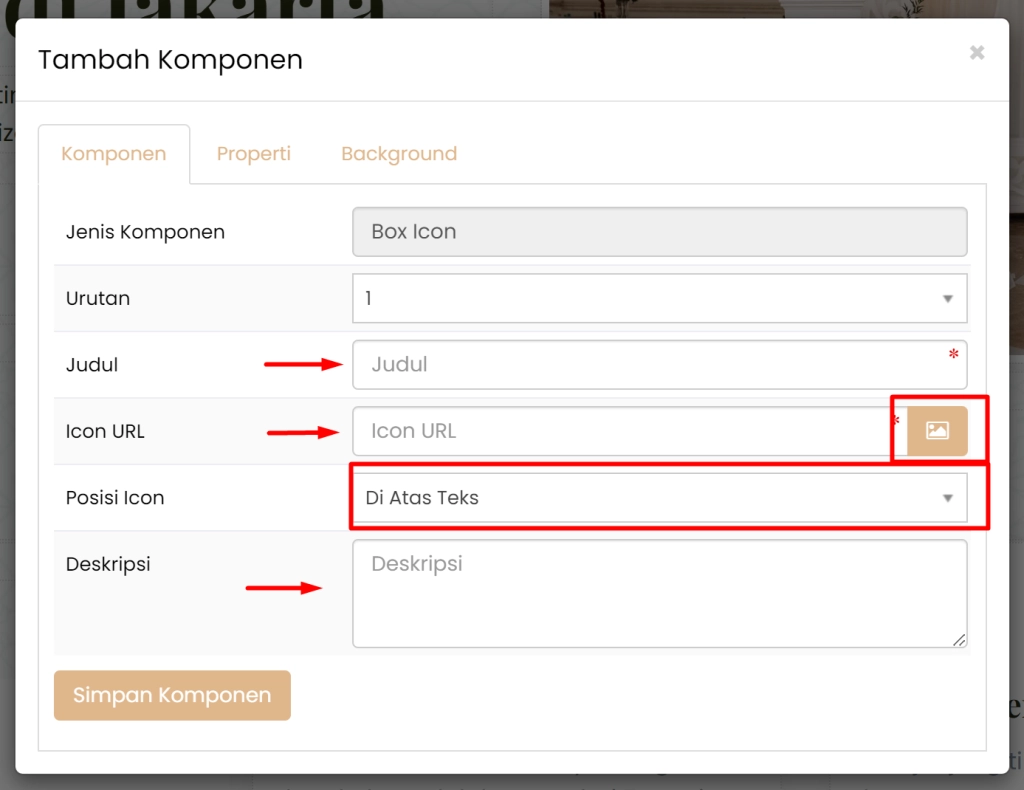The height and width of the screenshot is (790, 1024).
Task: Click the 'Tambah Komponen' dialog title
Action: point(170,60)
